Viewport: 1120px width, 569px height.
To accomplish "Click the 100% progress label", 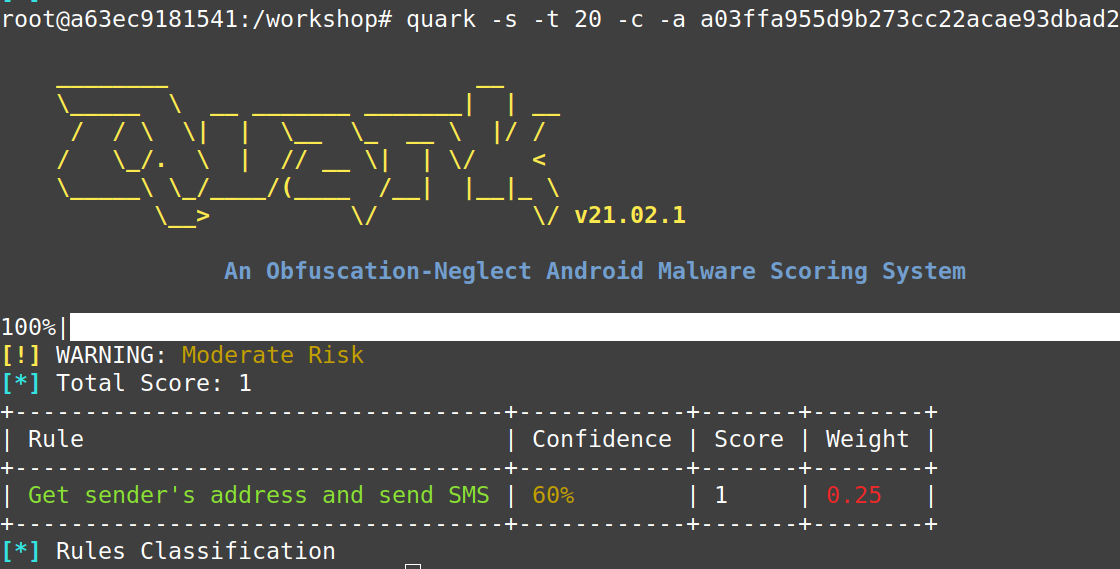I will [29, 327].
